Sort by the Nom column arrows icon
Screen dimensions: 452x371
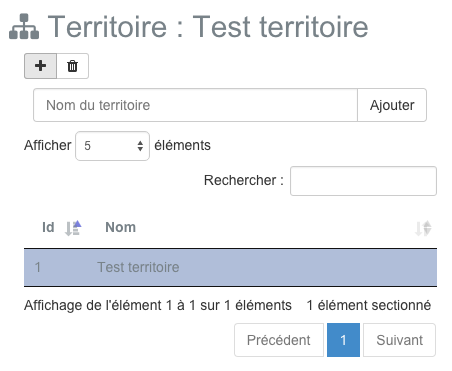[423, 229]
